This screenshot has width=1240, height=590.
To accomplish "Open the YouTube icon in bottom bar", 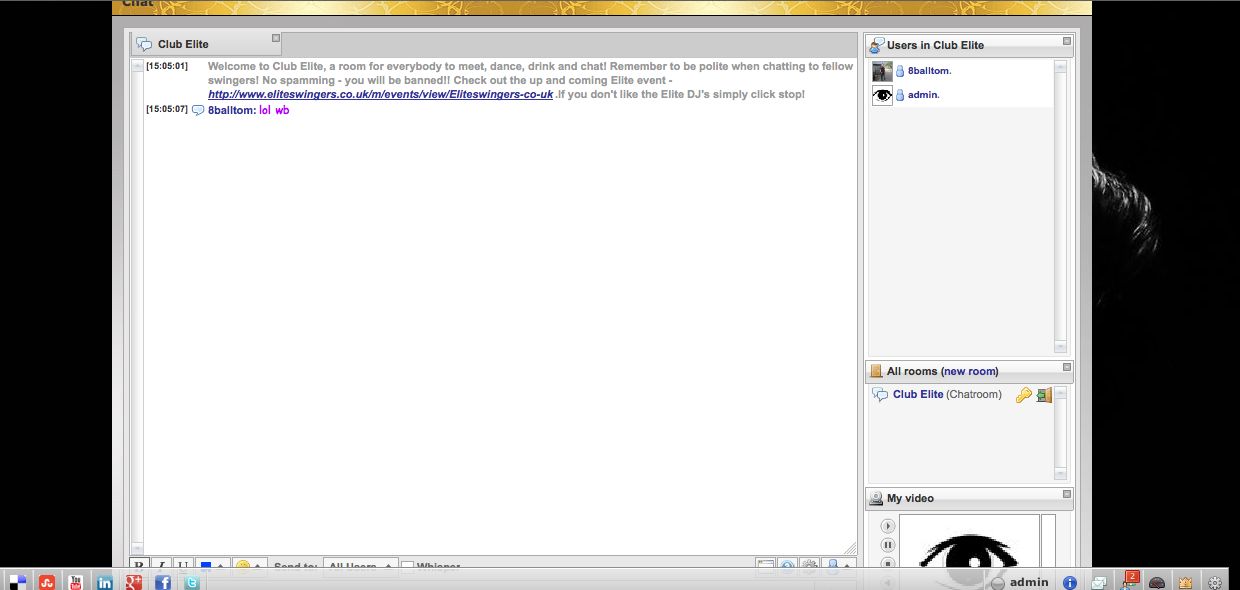I will [x=75, y=582].
